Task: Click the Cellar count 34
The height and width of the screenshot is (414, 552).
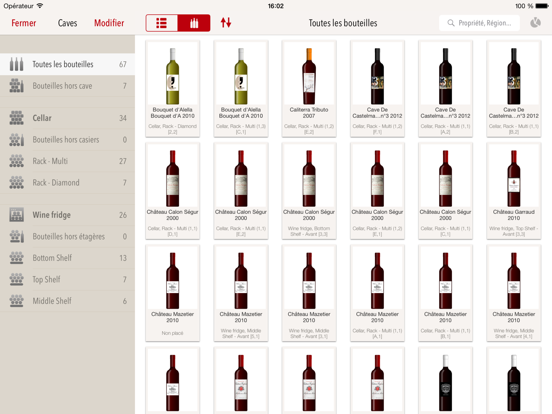Action: 123,118
